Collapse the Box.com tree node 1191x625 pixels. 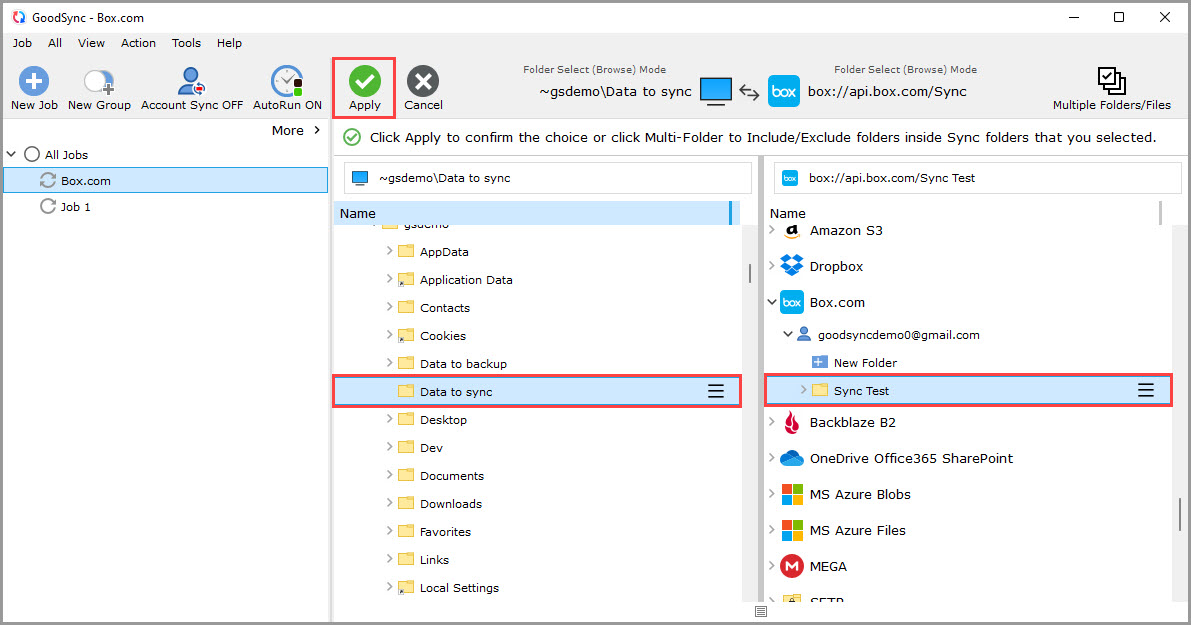(772, 302)
